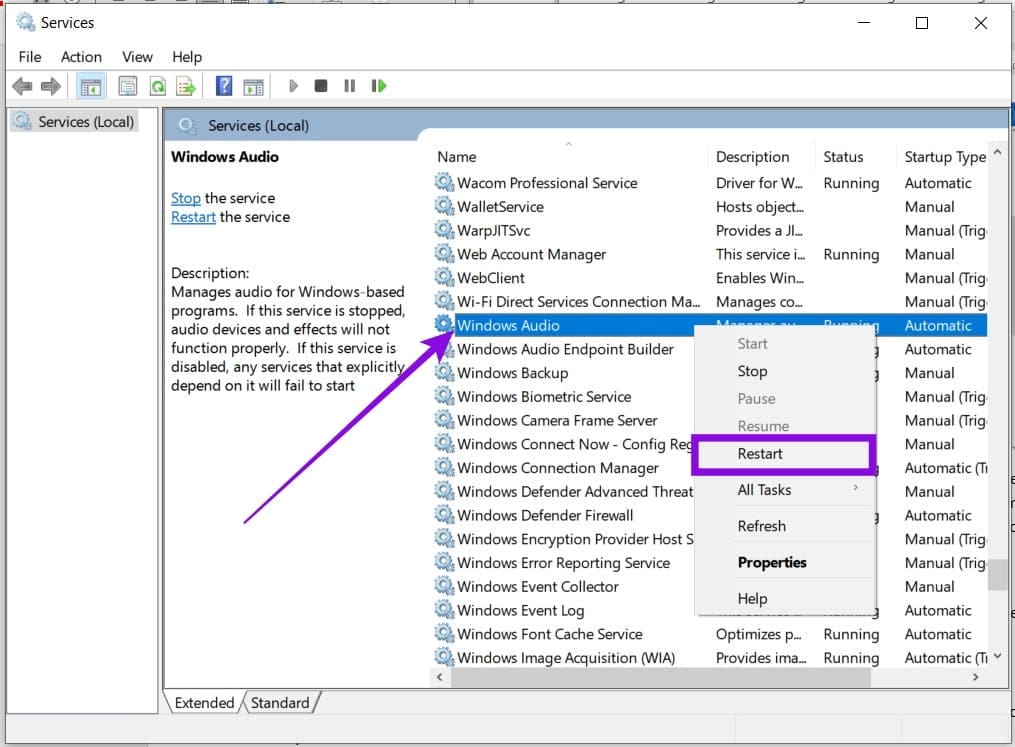1015x747 pixels.
Task: Click gear icon beside Windows Backup
Action: click(444, 372)
